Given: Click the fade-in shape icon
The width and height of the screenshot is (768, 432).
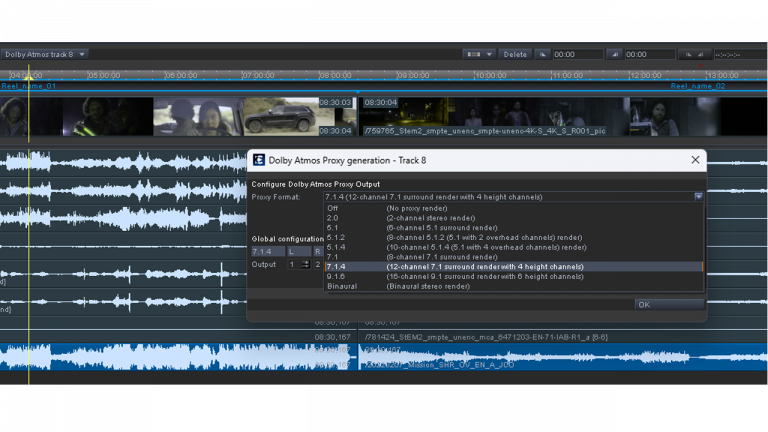Looking at the screenshot, I should pyautogui.click(x=542, y=54).
